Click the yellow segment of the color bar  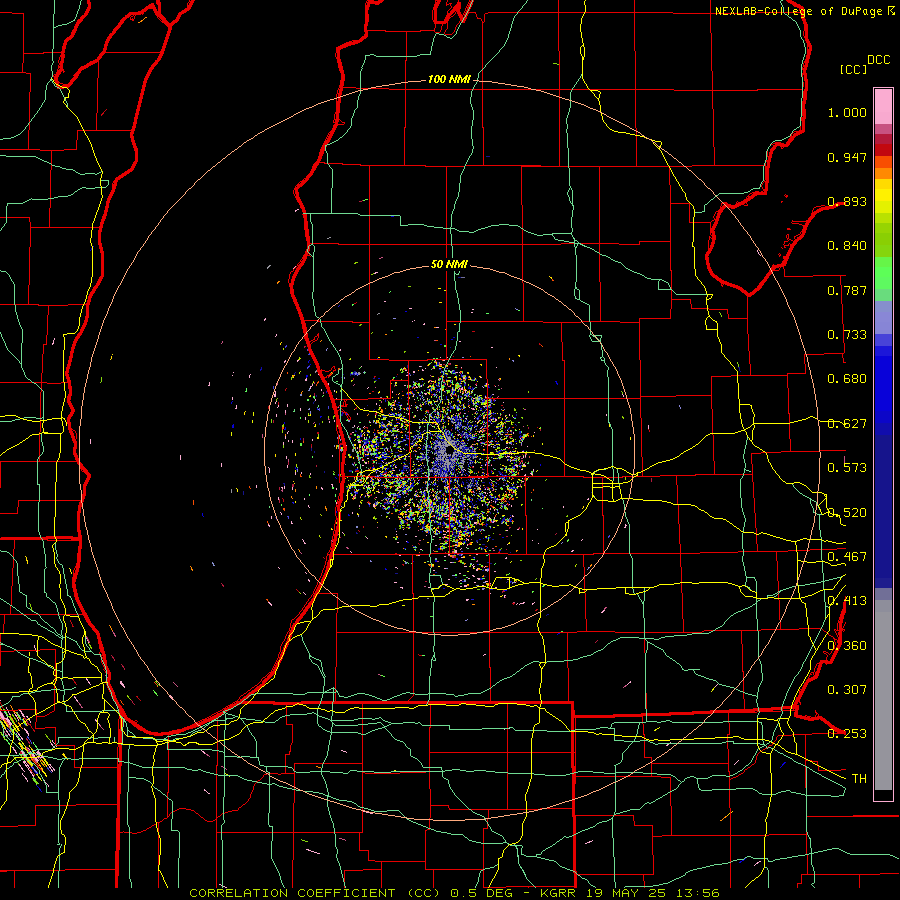click(x=883, y=196)
